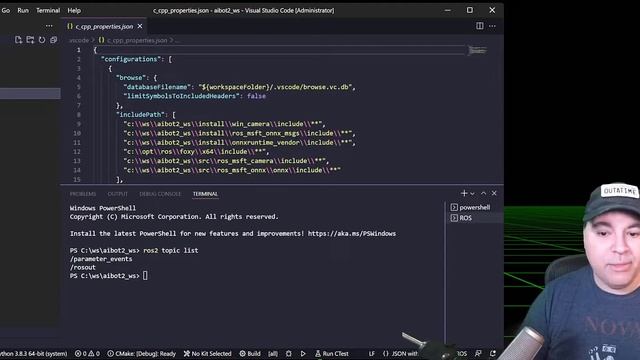Click the "databaseFilename" key
This screenshot has width=640, height=360.
157,87
